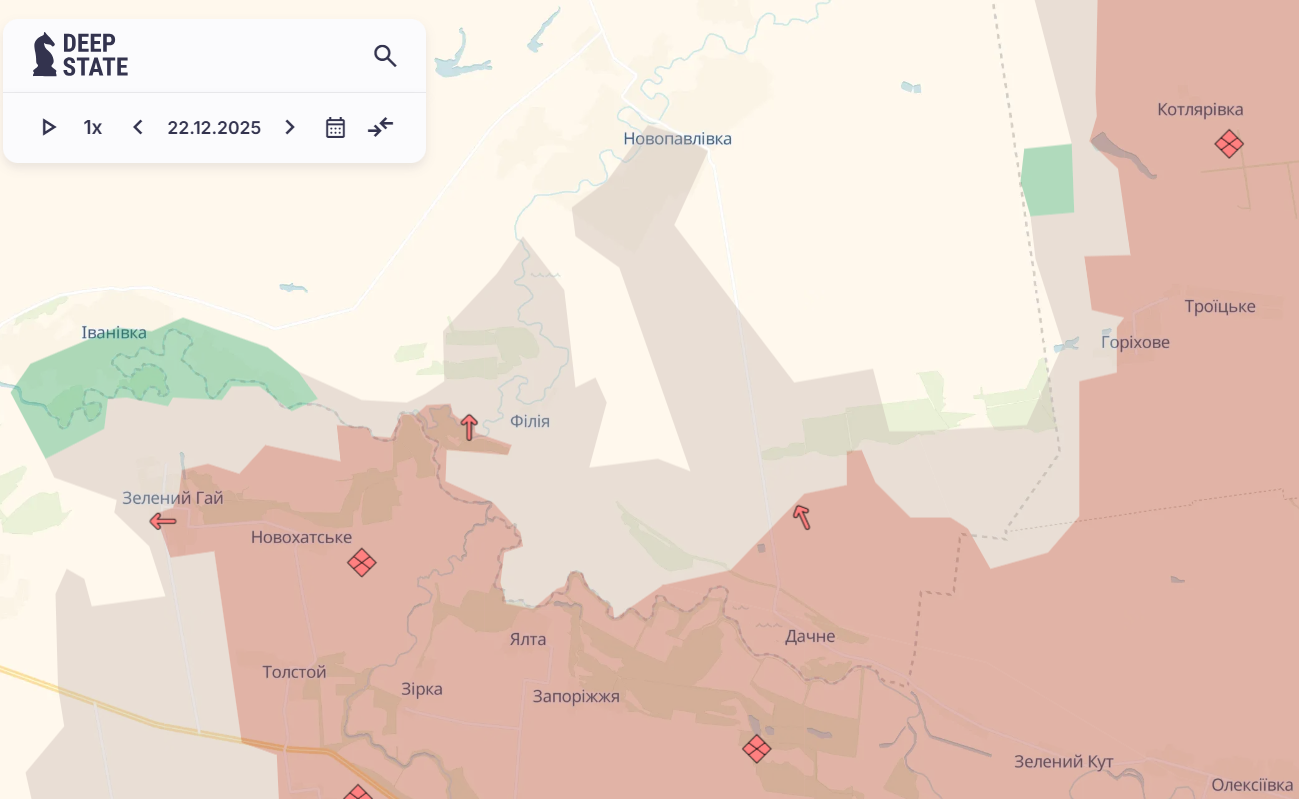Click the attack arrow northwest of Дачне
This screenshot has width=1299, height=799.
801,516
